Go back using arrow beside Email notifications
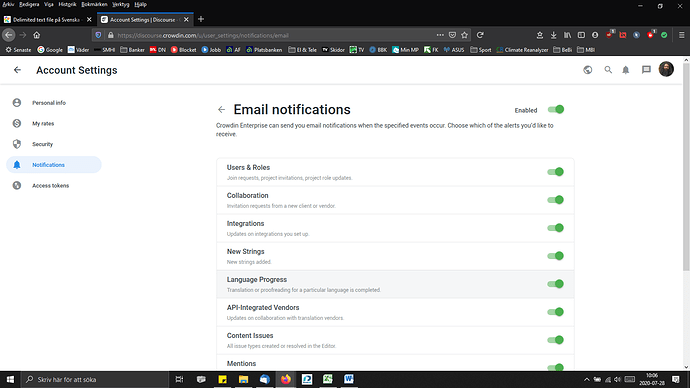This screenshot has width=690, height=388. click(x=221, y=110)
